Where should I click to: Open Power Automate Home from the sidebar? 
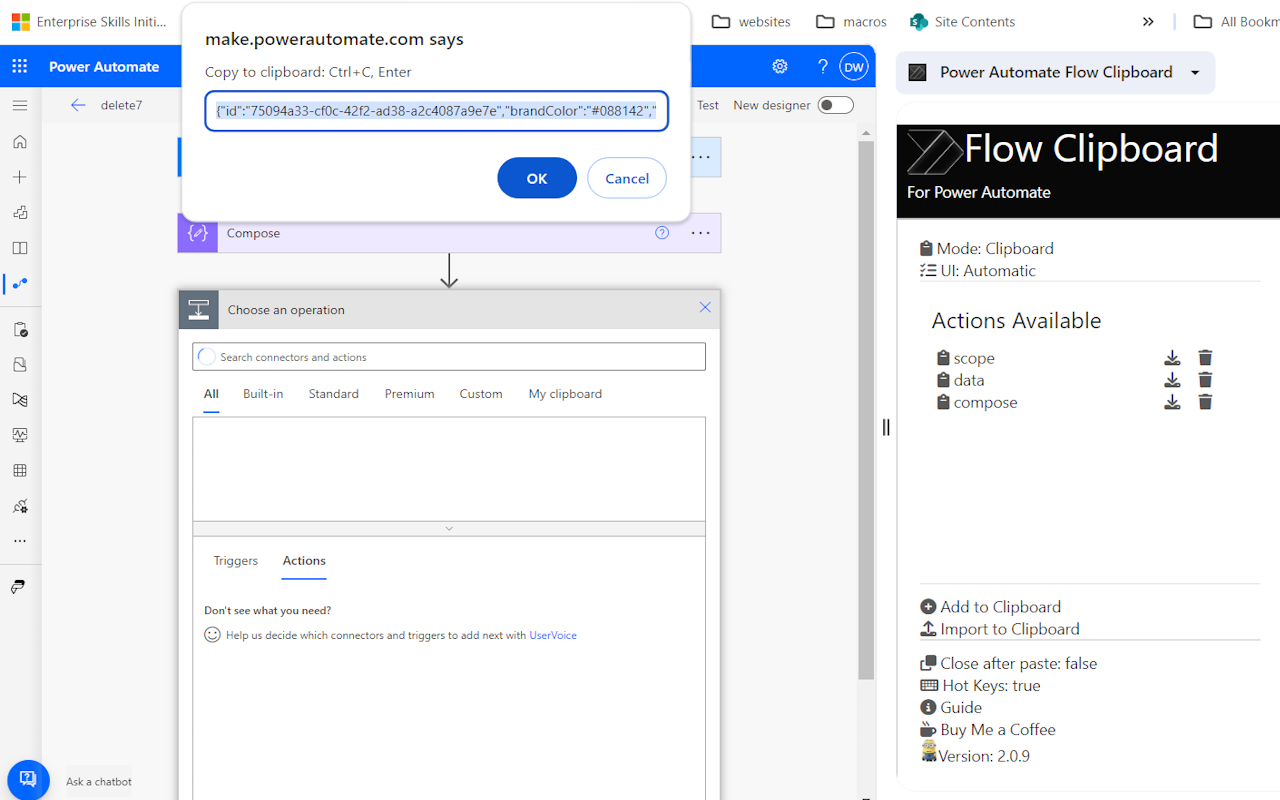point(20,141)
